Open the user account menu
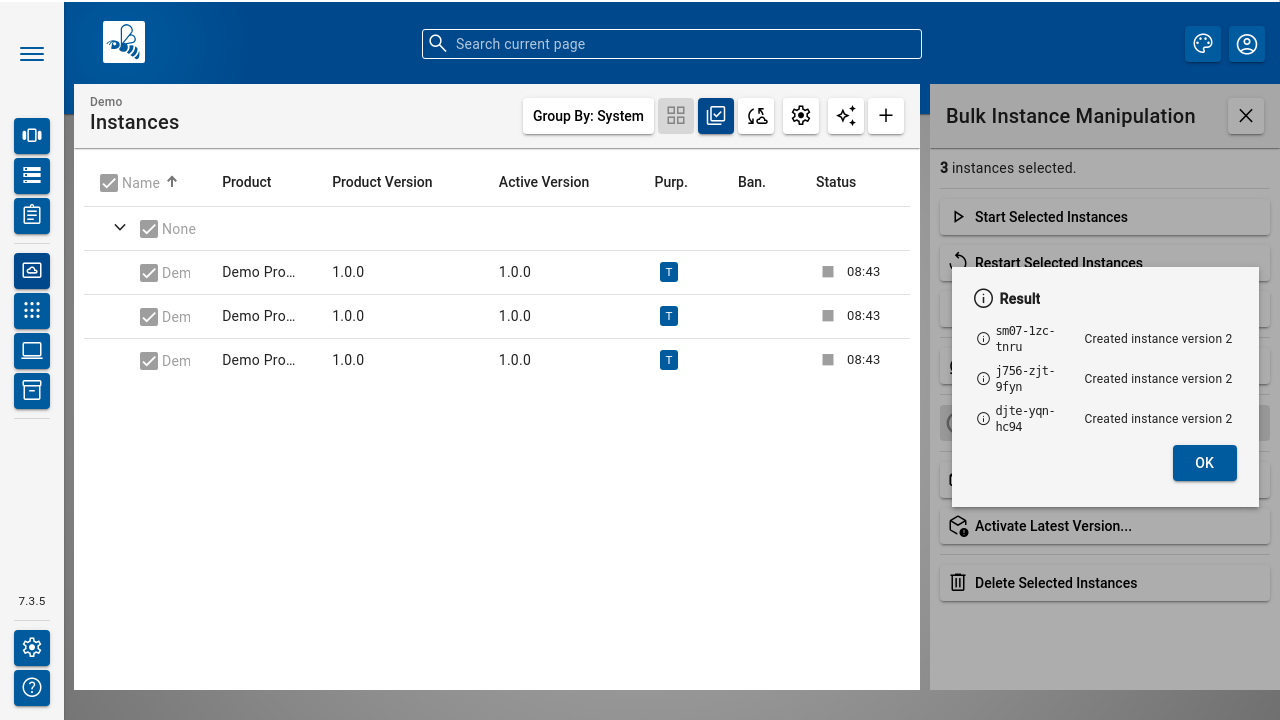 [x=1247, y=44]
